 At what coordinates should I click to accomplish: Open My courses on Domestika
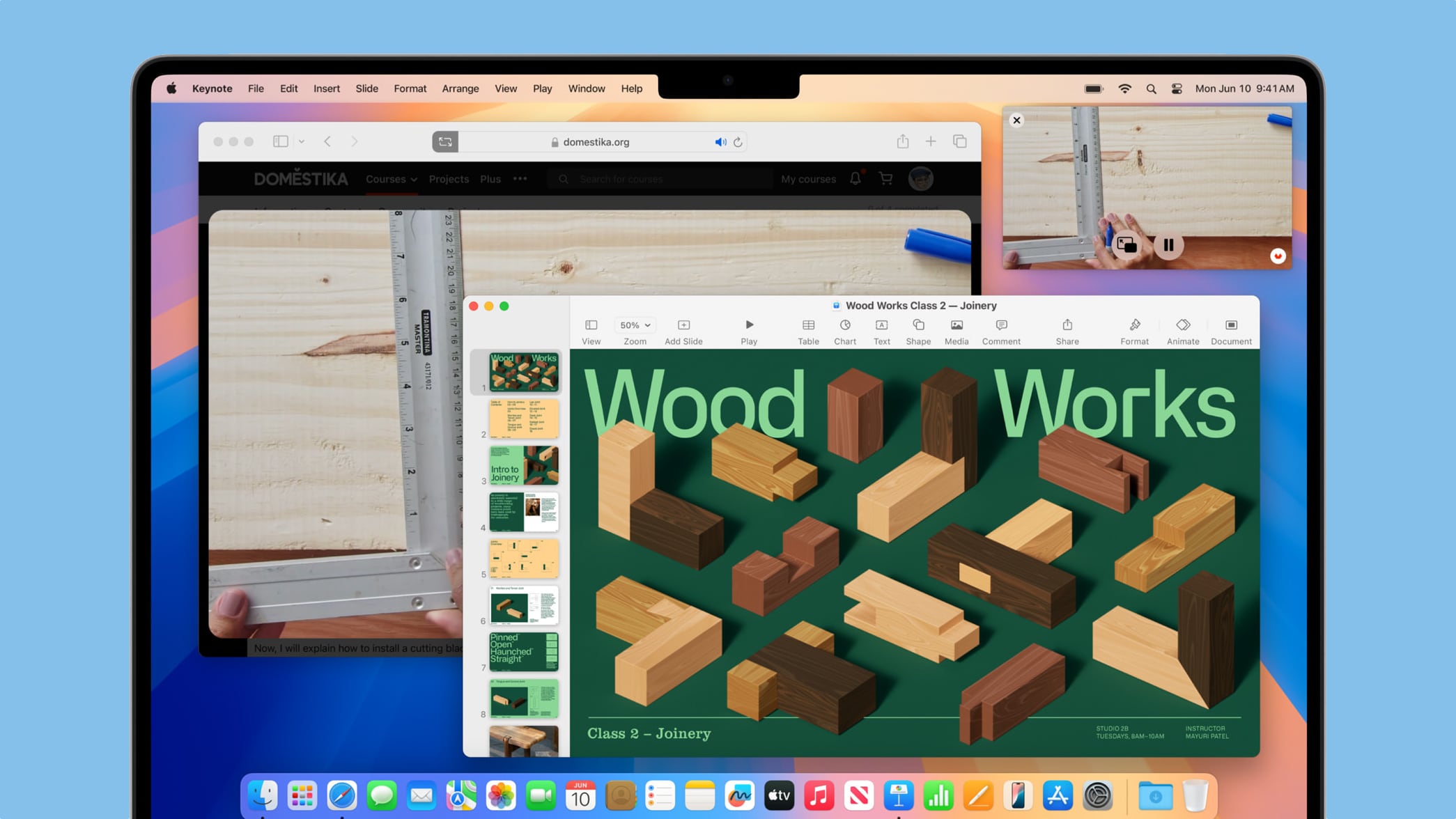tap(807, 179)
